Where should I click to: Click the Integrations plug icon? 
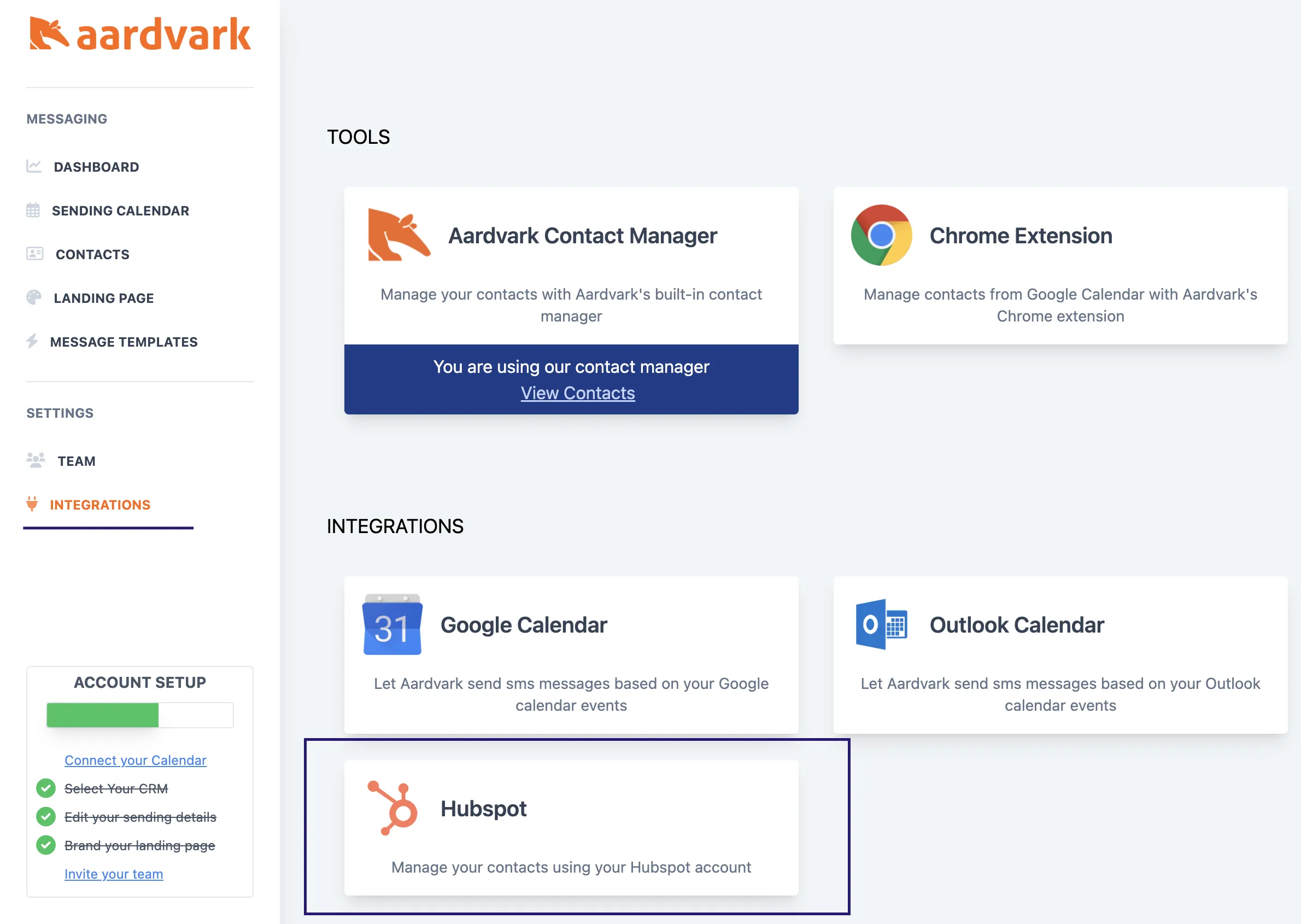(32, 504)
